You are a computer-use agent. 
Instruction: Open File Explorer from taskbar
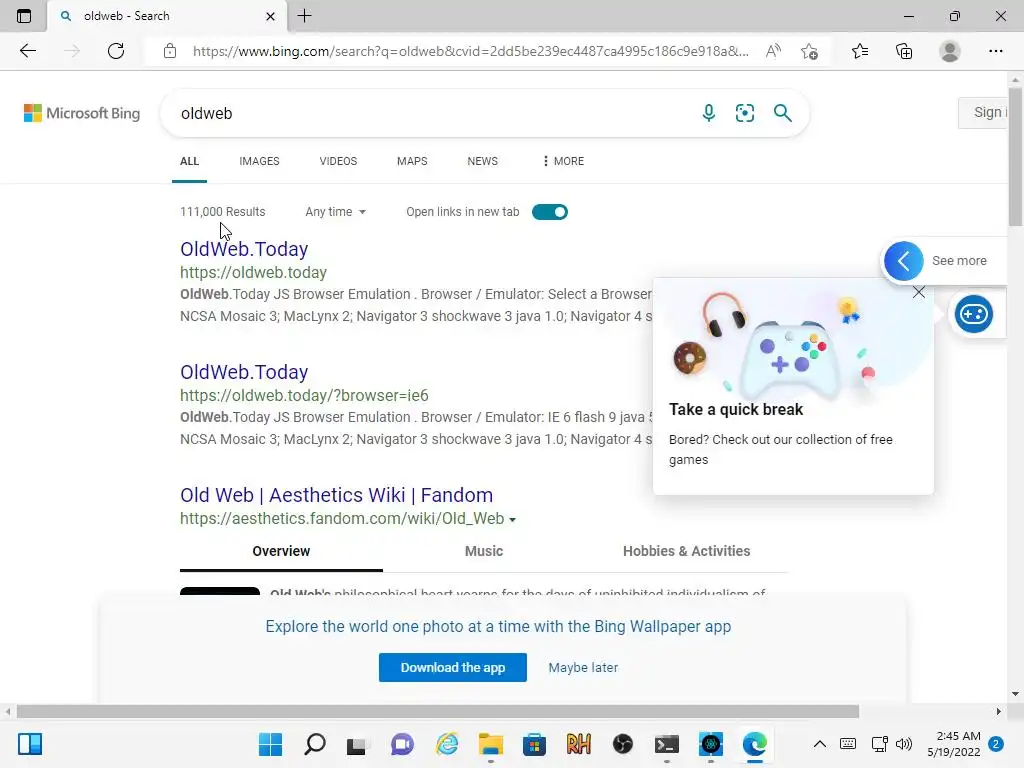pos(490,744)
